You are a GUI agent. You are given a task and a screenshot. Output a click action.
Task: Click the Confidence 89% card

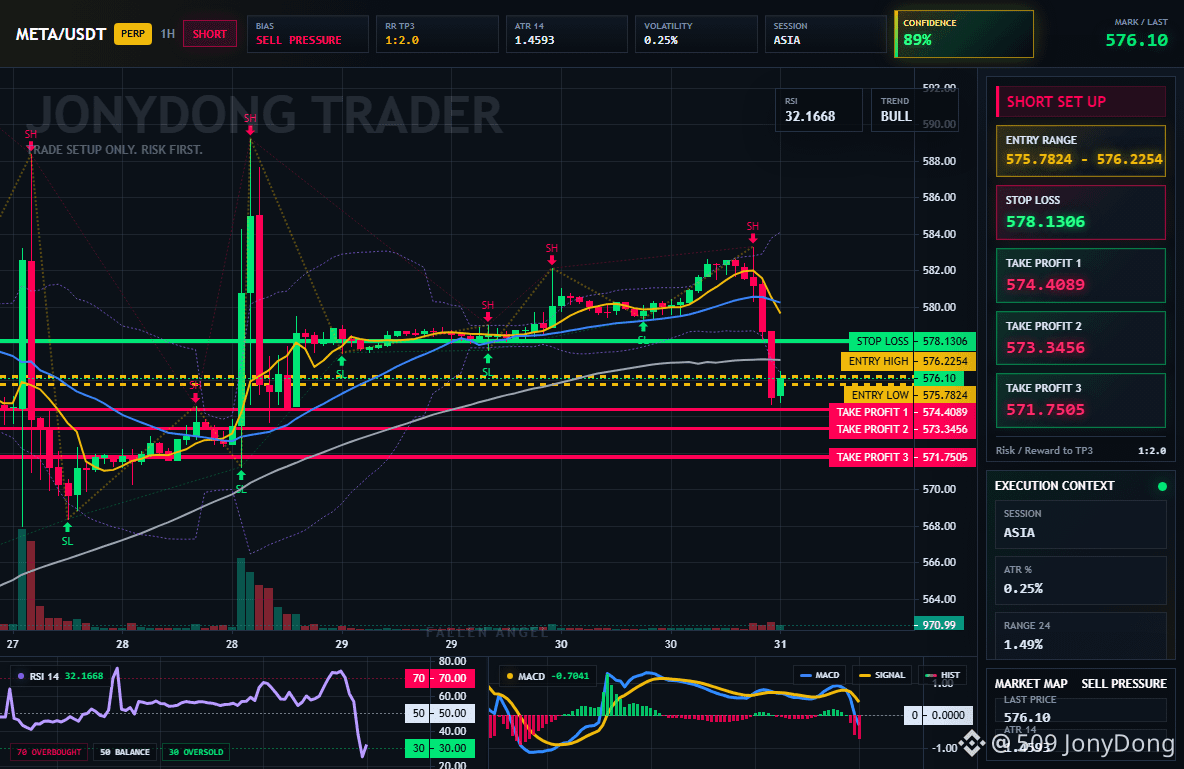pos(964,33)
